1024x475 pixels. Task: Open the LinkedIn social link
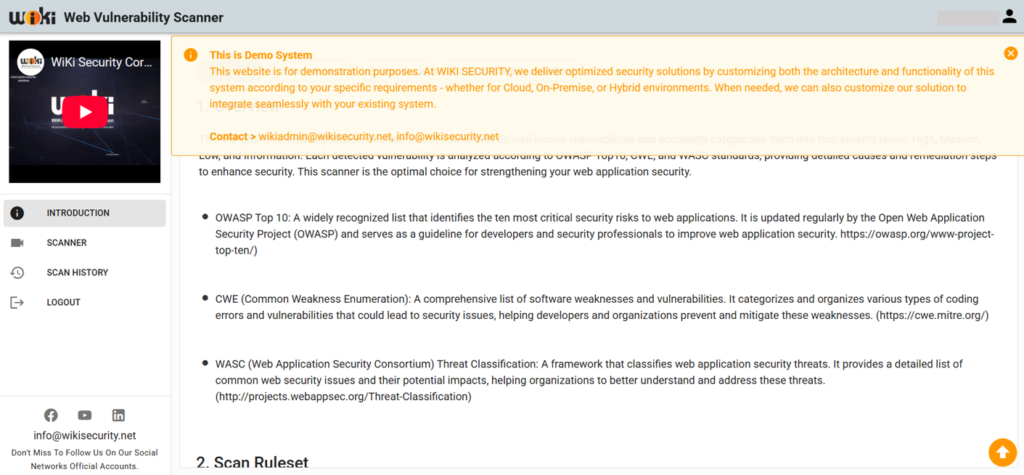coord(118,415)
